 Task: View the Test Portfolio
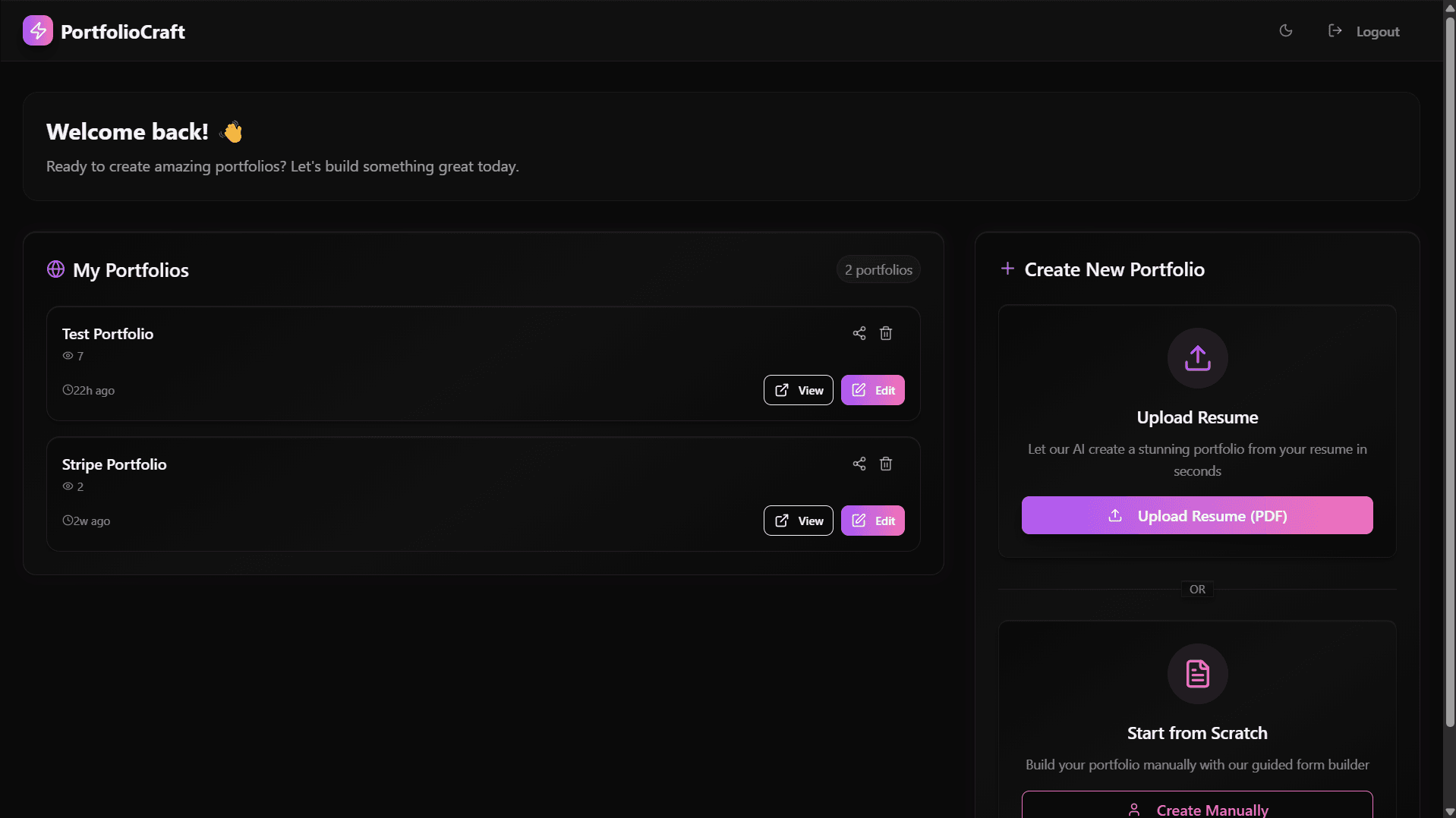[798, 390]
